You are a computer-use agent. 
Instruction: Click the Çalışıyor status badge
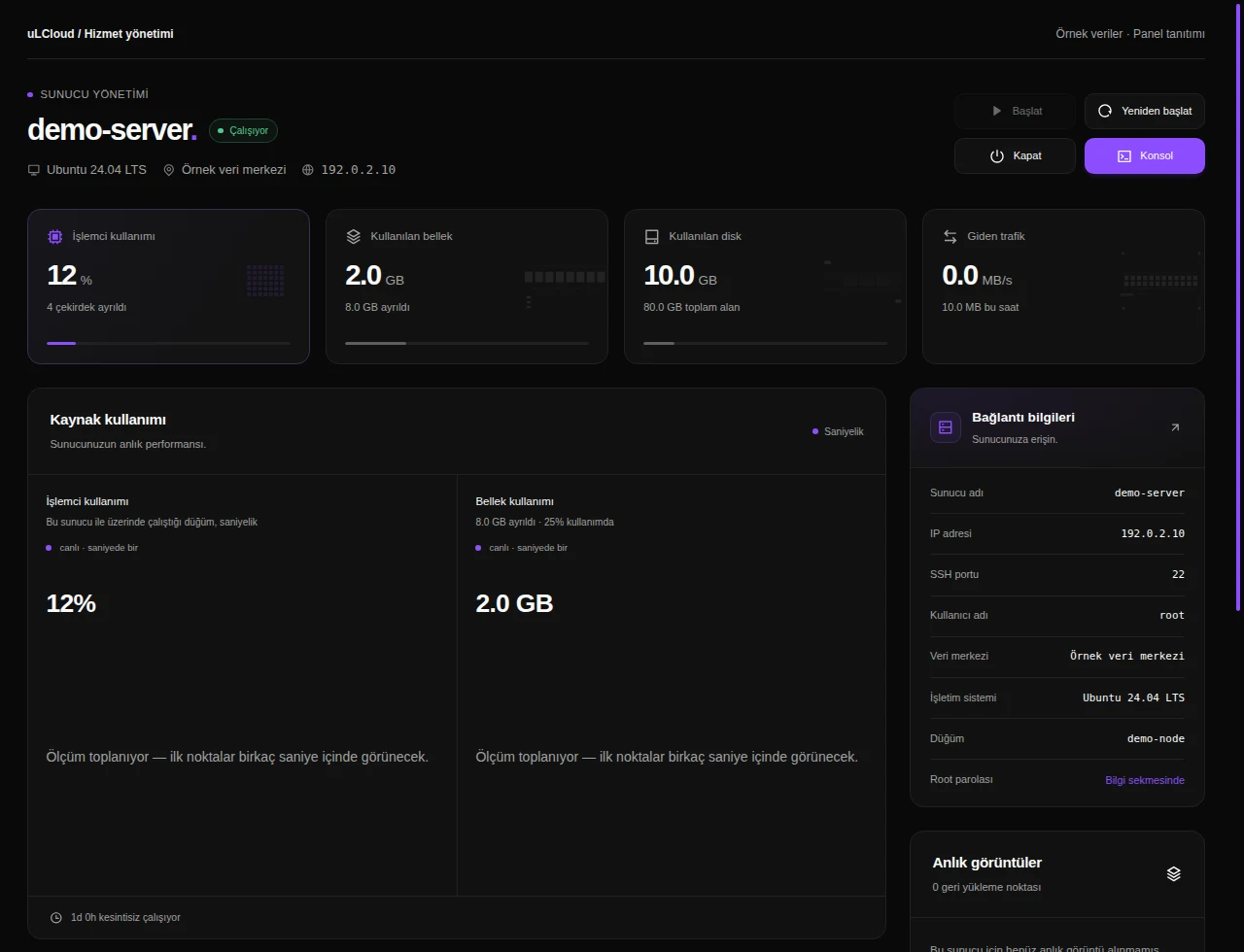point(243,130)
